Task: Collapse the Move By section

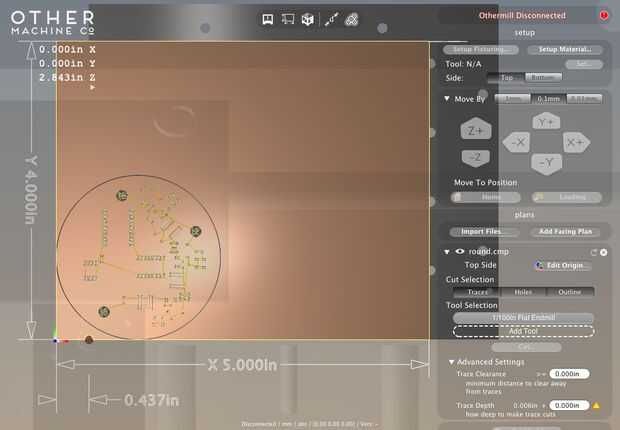Action: [x=447, y=99]
